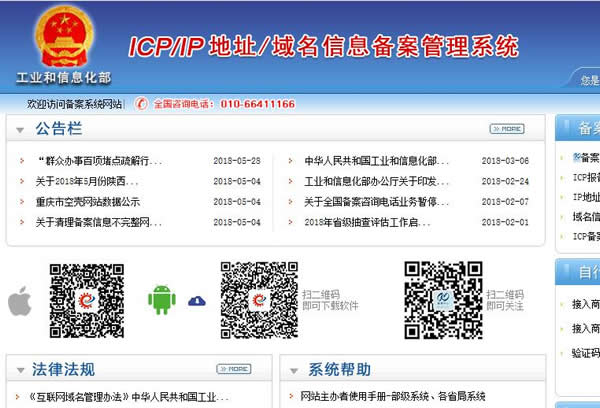Collapse the 系统帮助 panel arrow
The width and height of the screenshot is (600, 408).
tap(294, 369)
